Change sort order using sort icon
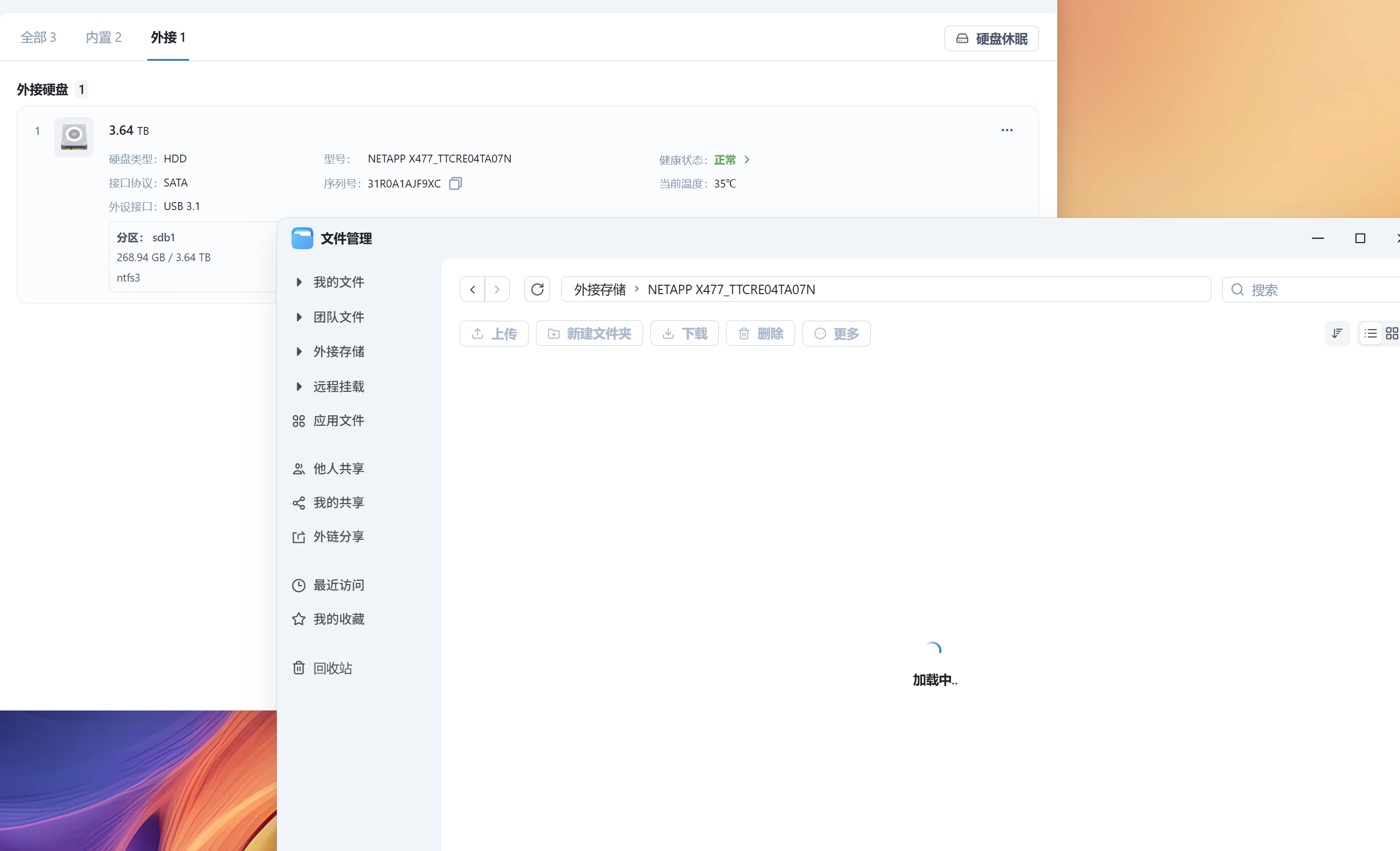The width and height of the screenshot is (1400, 851). [x=1337, y=333]
